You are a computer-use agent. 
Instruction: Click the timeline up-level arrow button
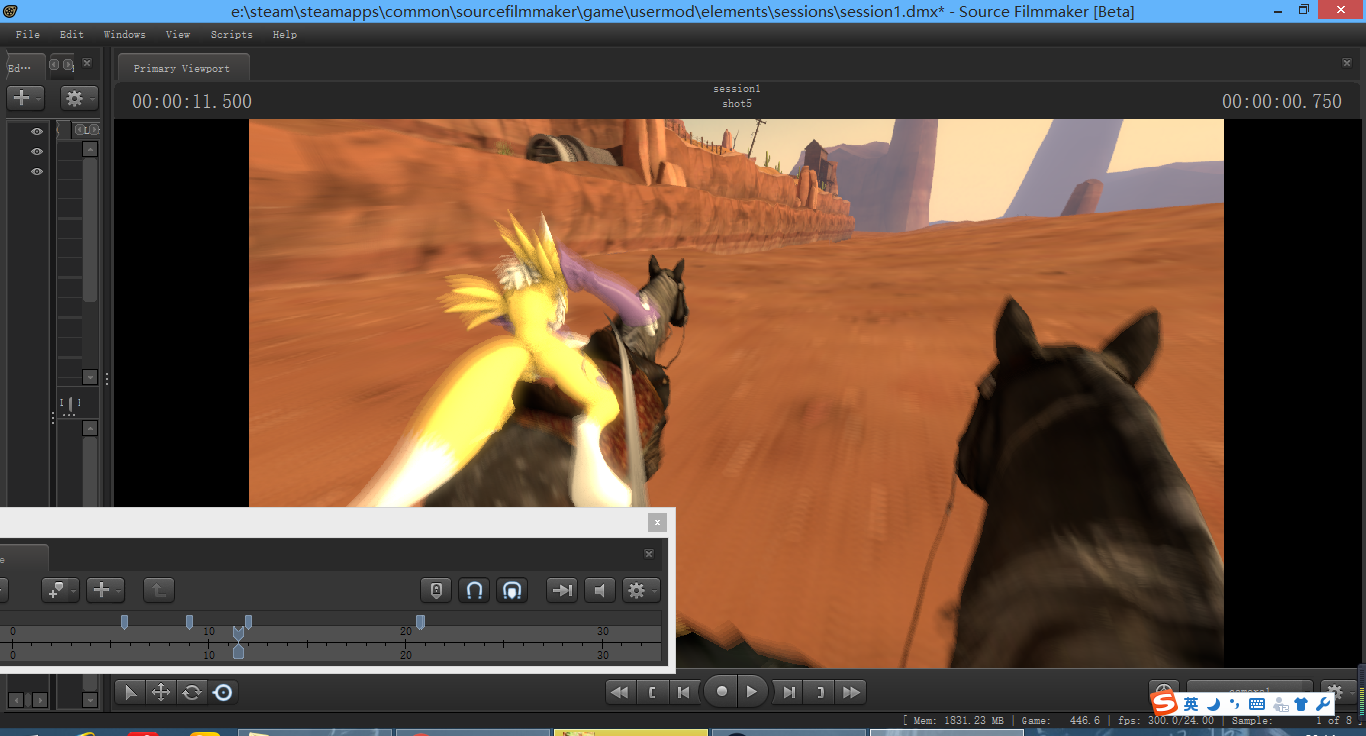click(x=158, y=590)
